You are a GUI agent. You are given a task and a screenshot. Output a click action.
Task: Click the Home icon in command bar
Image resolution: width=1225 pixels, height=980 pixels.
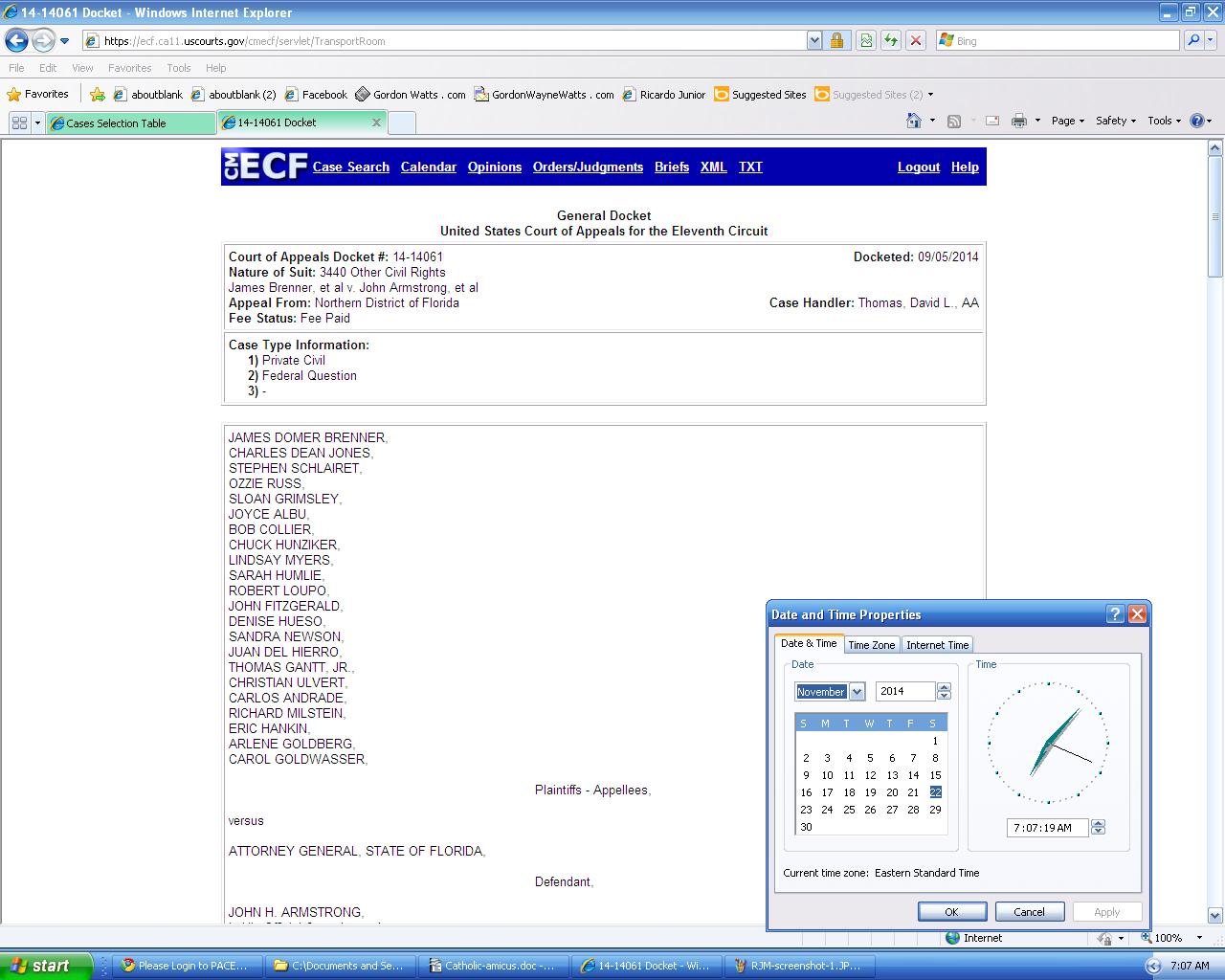[914, 121]
